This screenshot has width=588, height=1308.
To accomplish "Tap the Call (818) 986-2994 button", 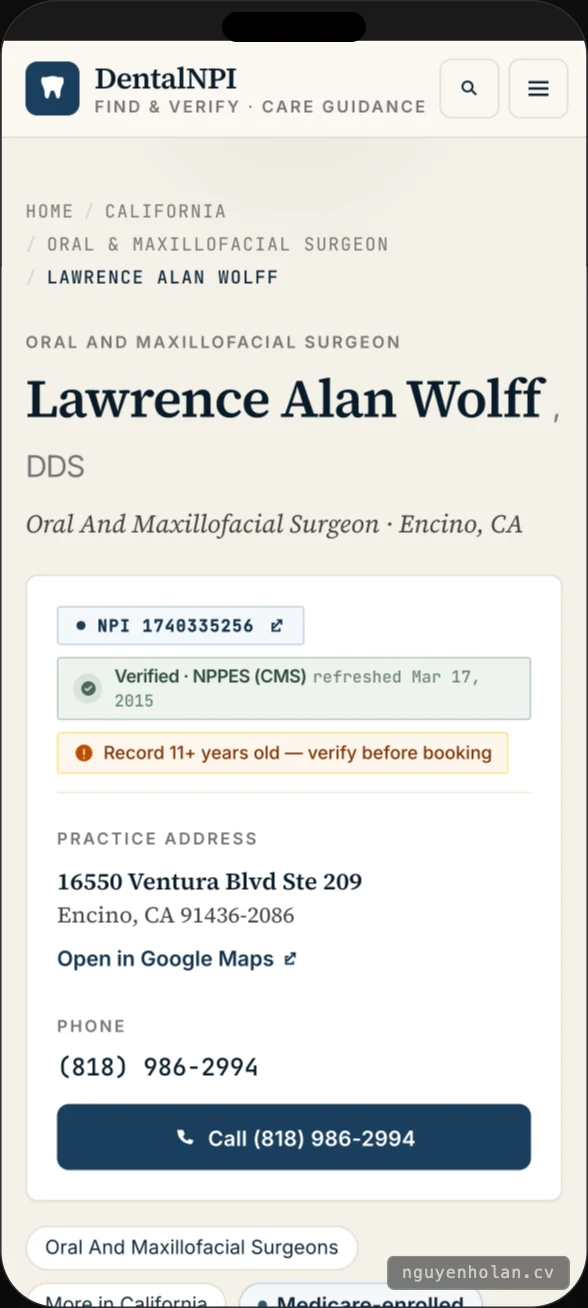I will (294, 1137).
